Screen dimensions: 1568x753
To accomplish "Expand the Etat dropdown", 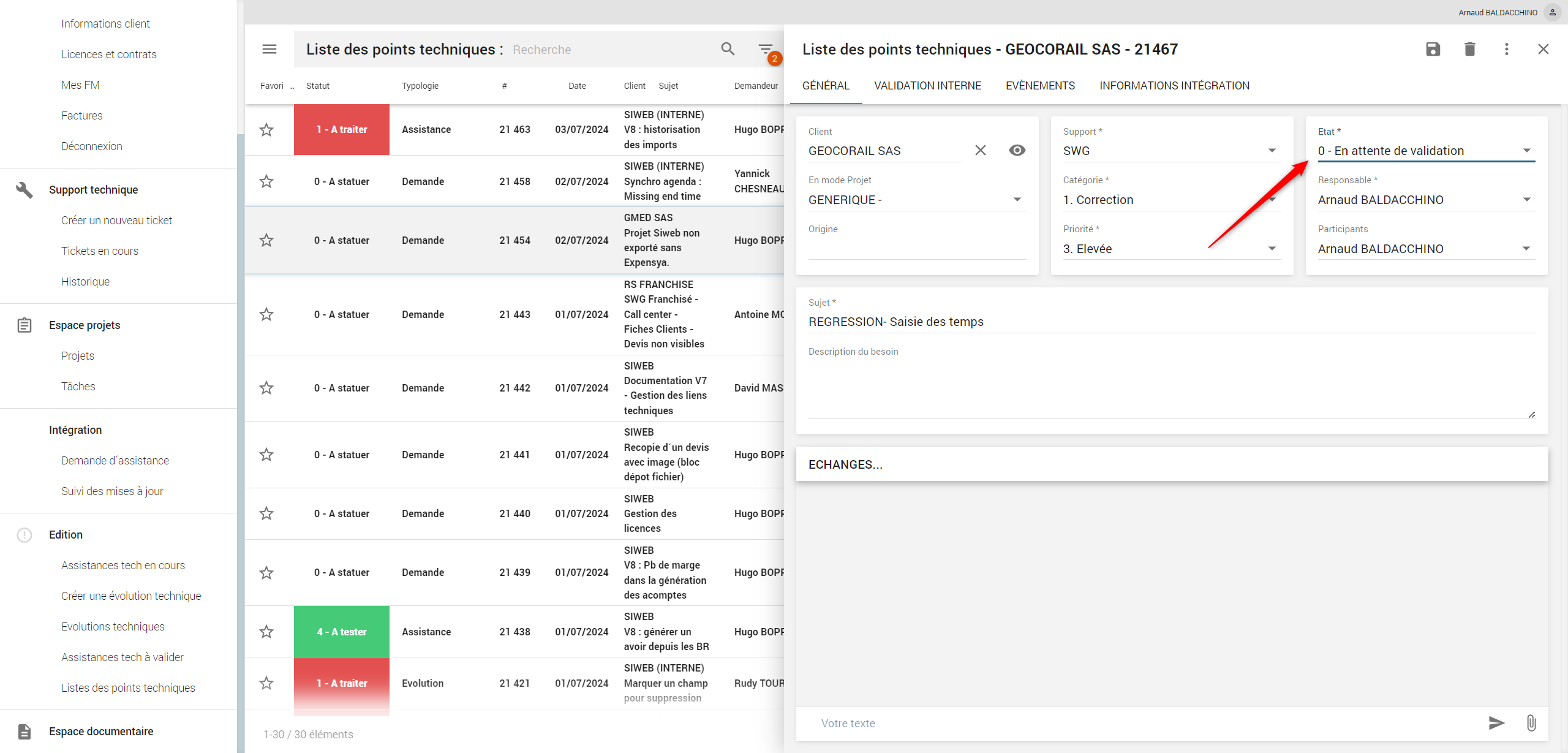I will point(1526,151).
